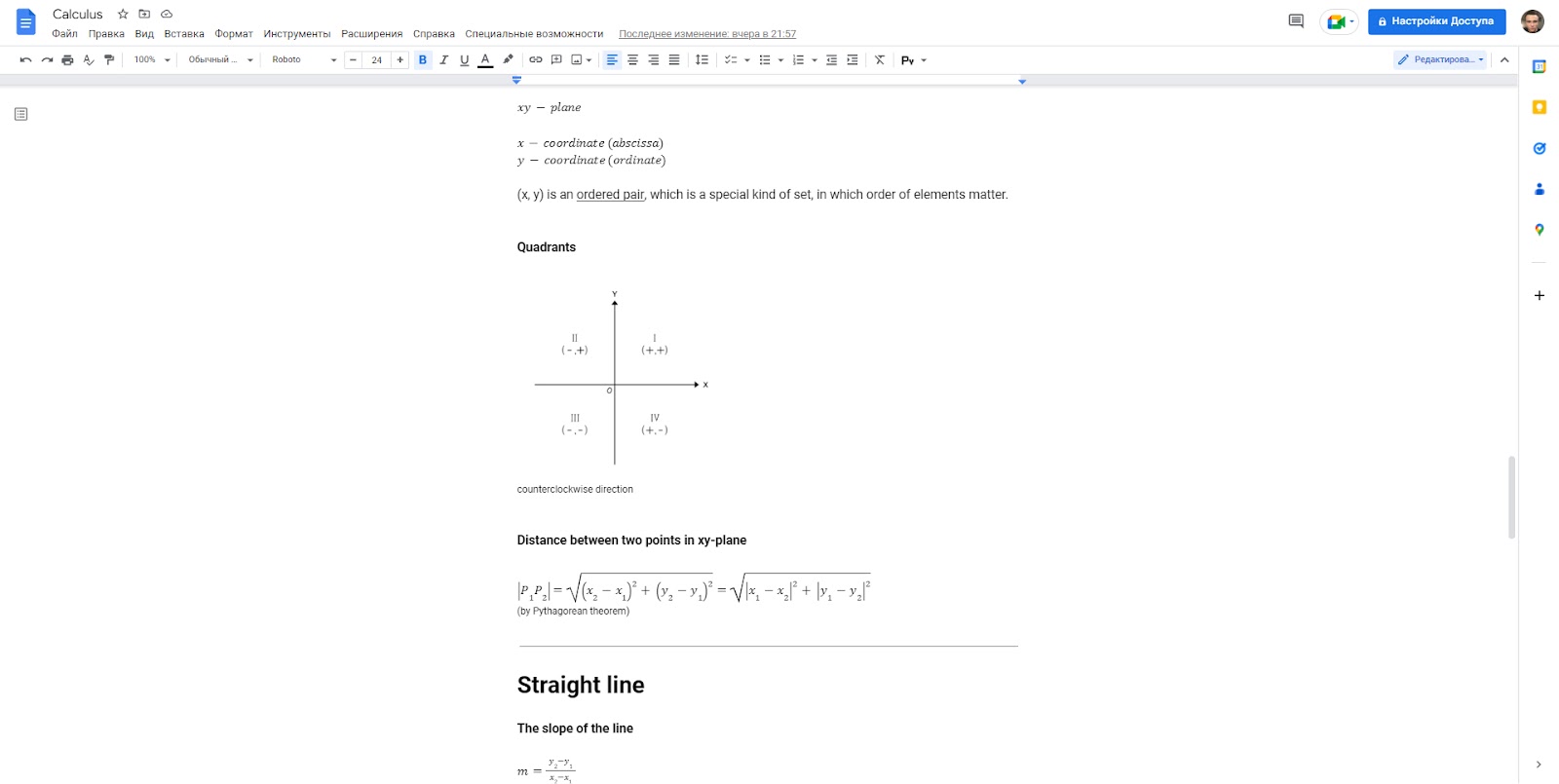Move the document to a folder
This screenshot has height=784, width=1559.
pos(144,15)
